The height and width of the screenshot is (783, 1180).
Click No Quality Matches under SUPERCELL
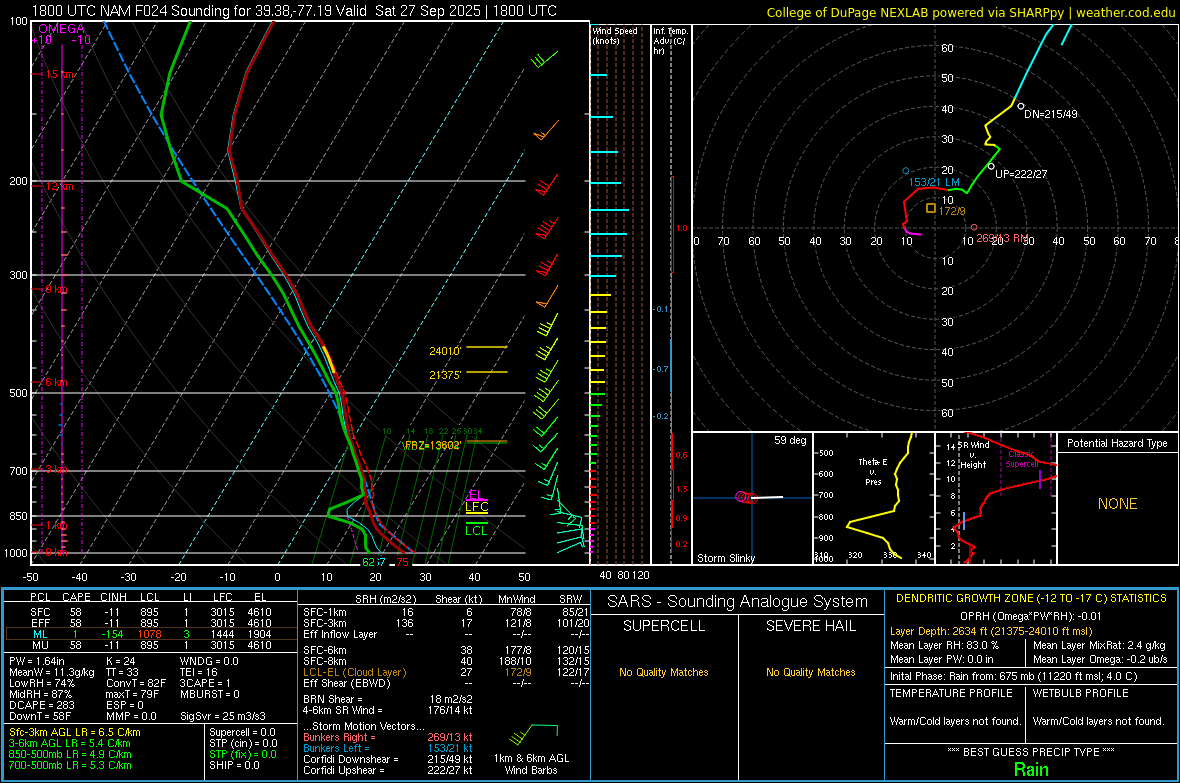coord(664,672)
